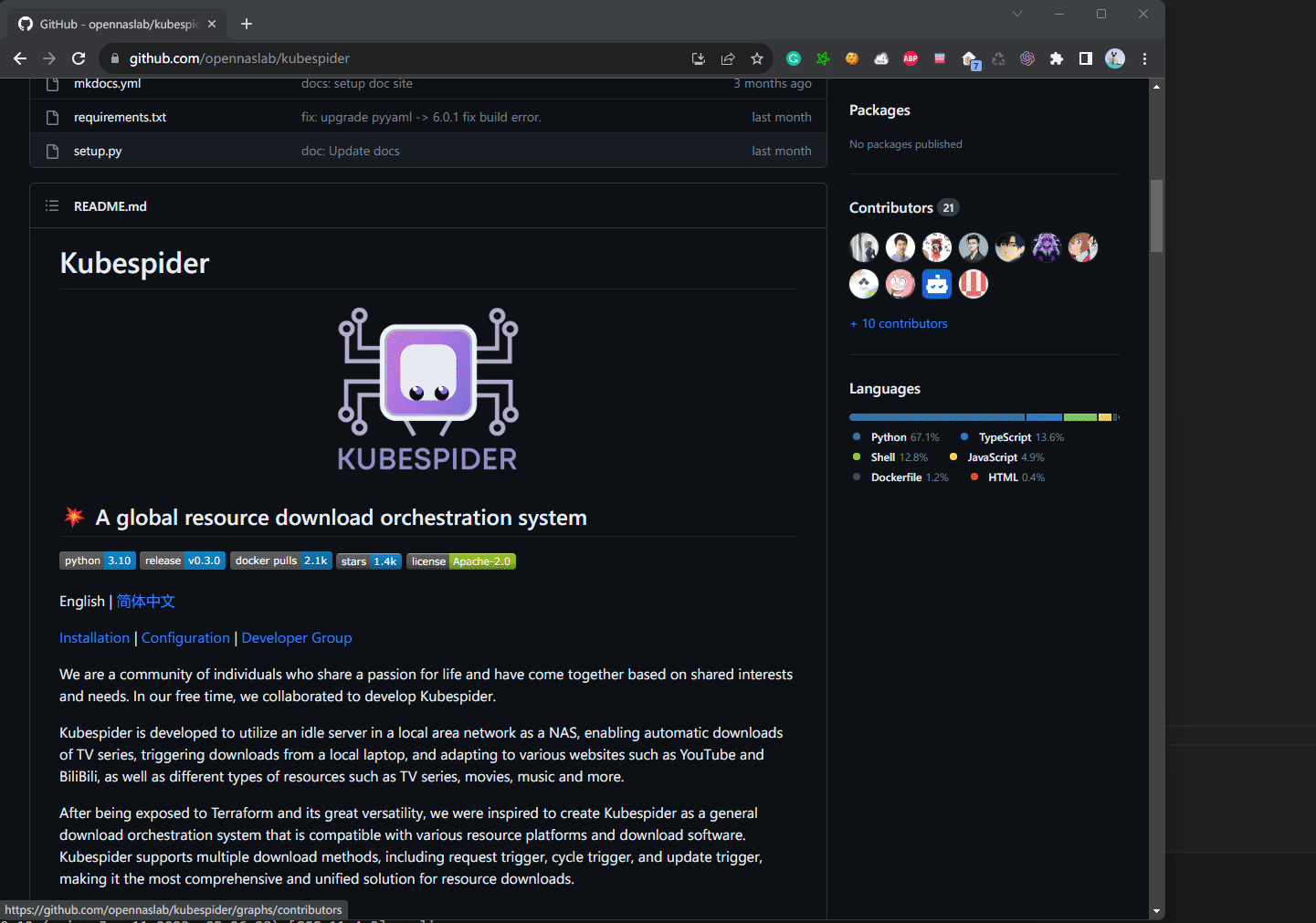The height and width of the screenshot is (923, 1316).
Task: Click the page vertical scrollbar thumb
Action: point(1156,215)
